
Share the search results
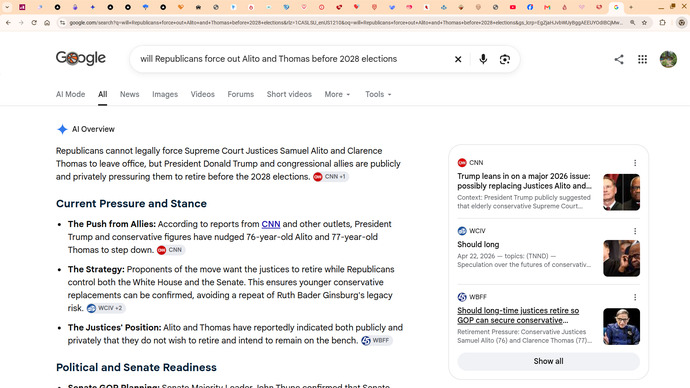619,59
